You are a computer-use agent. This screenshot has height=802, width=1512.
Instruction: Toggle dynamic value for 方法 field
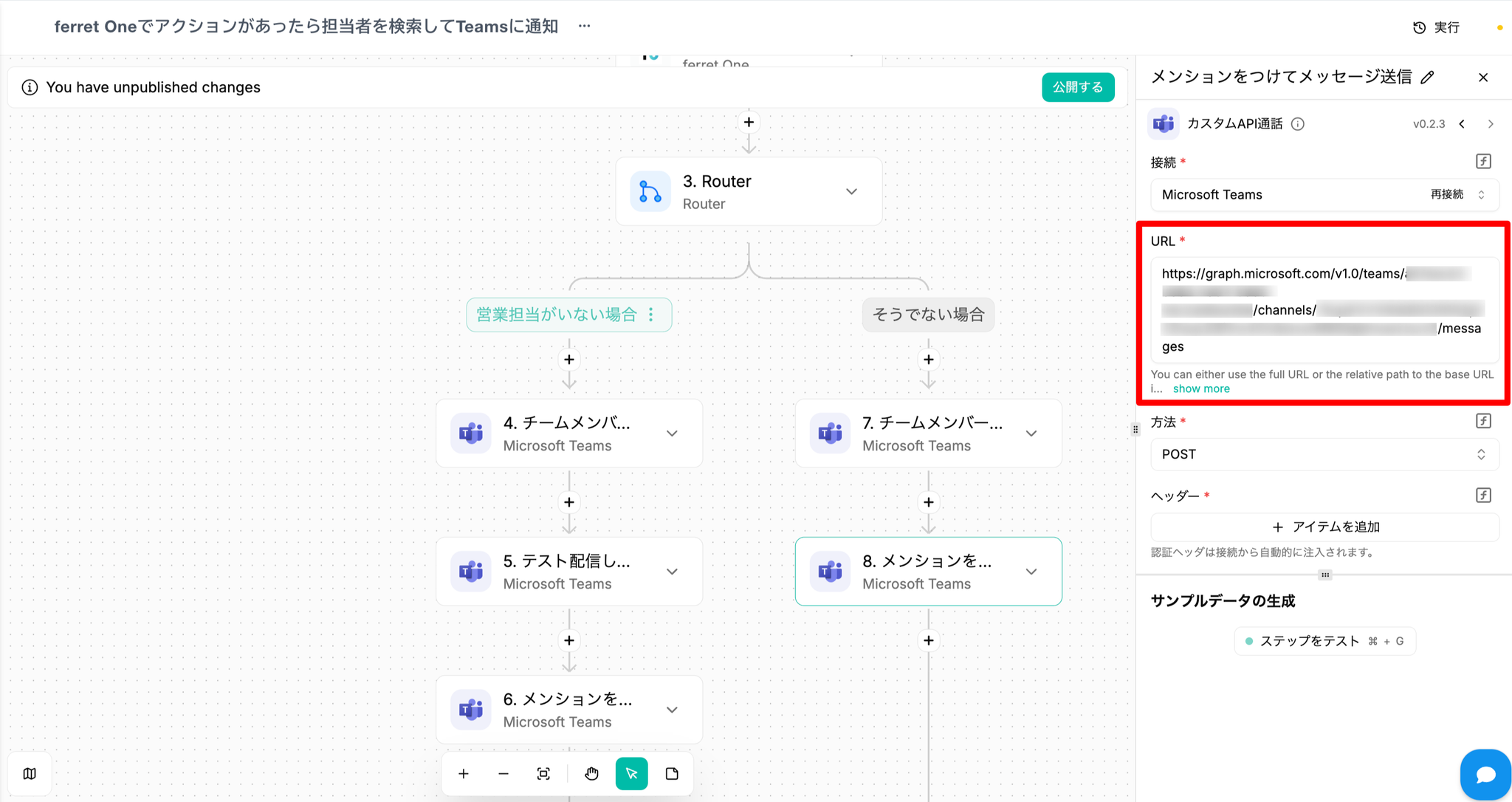[1483, 421]
